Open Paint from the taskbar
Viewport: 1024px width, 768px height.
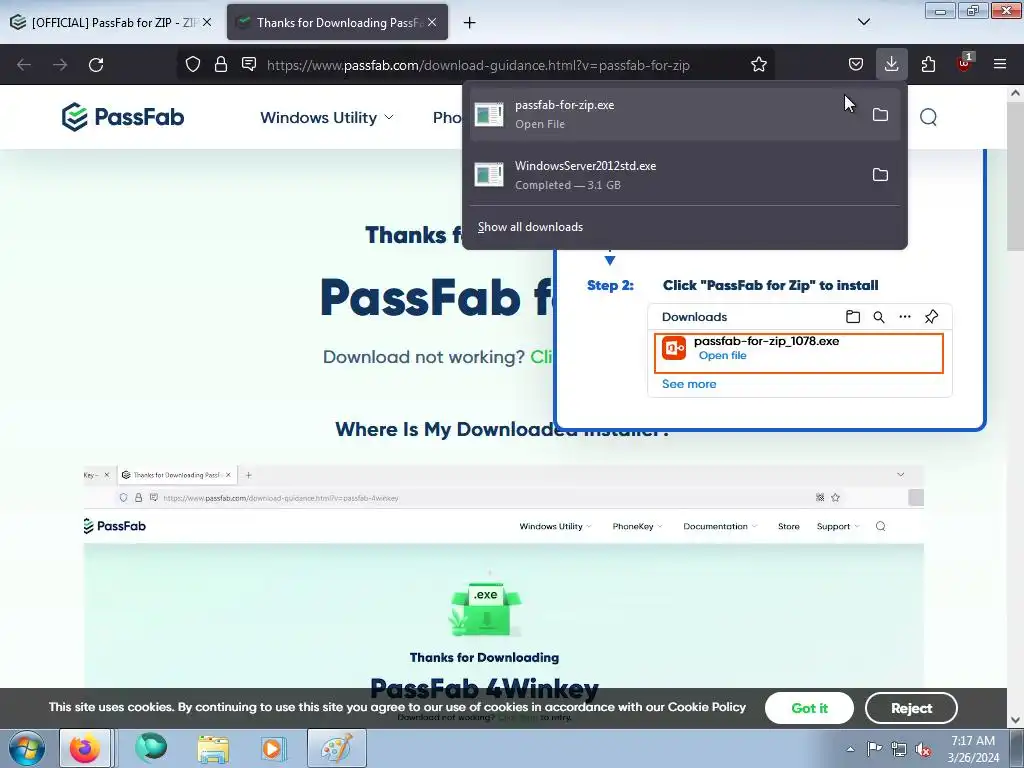(x=336, y=748)
